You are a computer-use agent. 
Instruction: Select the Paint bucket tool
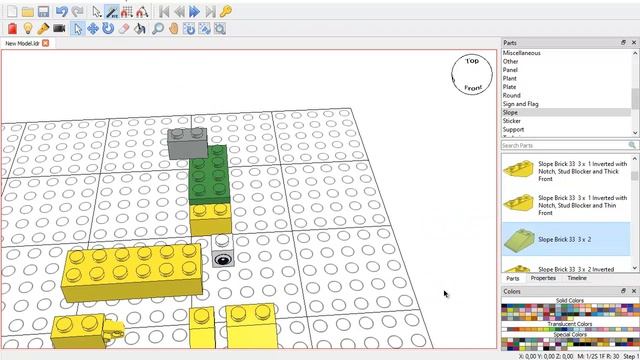pyautogui.click(x=140, y=29)
